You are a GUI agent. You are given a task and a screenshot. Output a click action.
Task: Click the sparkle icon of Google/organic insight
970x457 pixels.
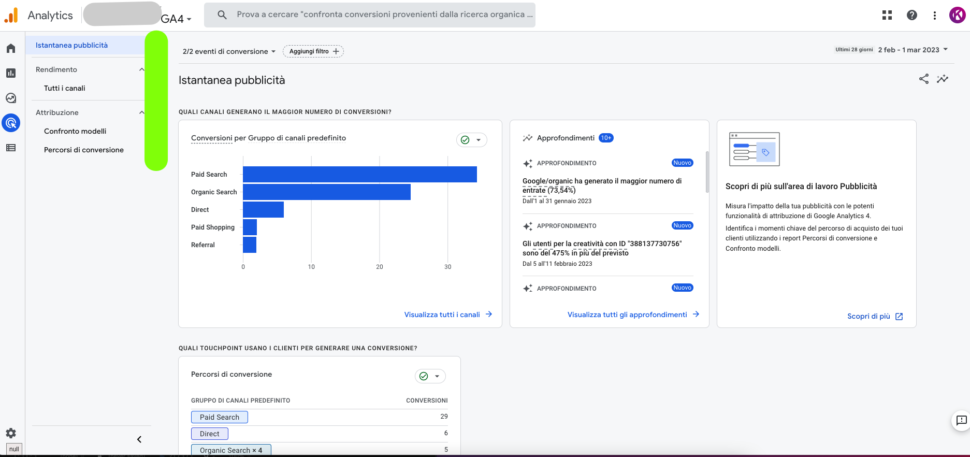pyautogui.click(x=528, y=164)
